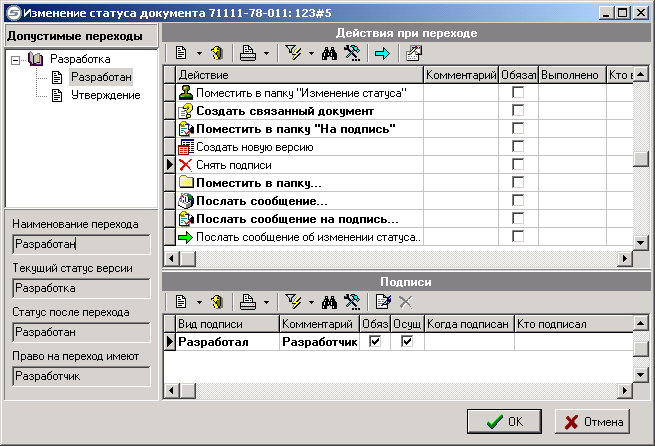Screen dimensions: 655x446
Task: Click printer icon in the actions toolbar
Action: point(251,52)
